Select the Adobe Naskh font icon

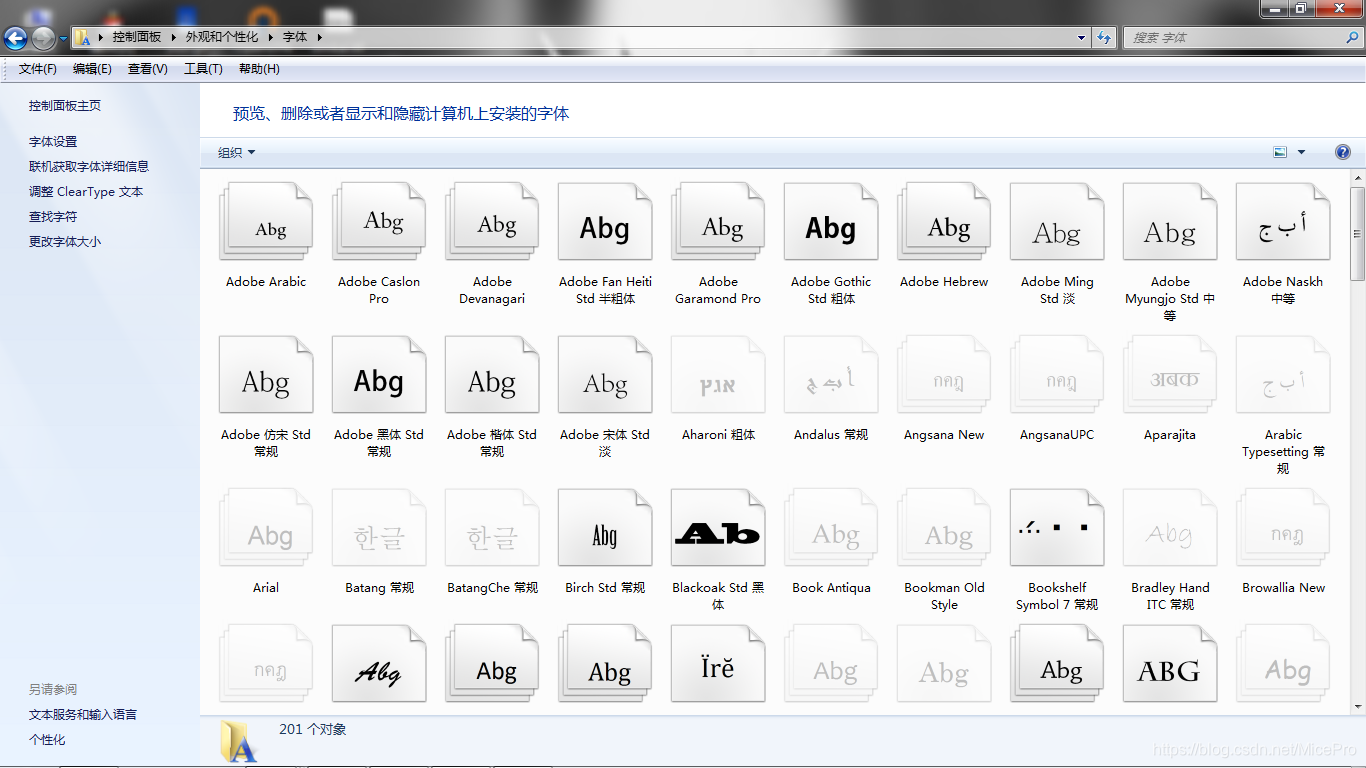pos(1283,222)
